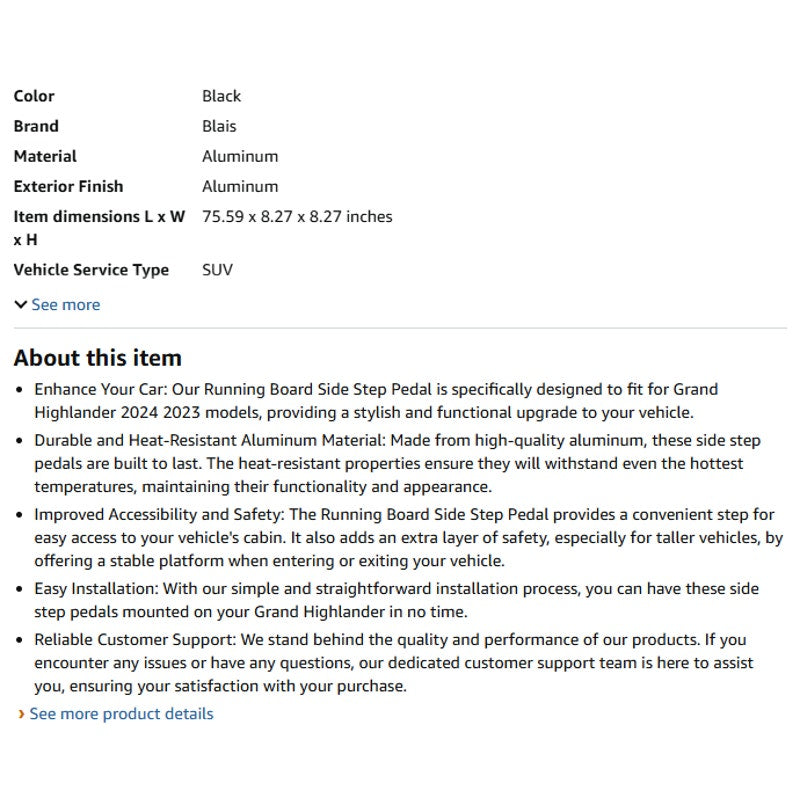Click the Easy Installation bullet text
This screenshot has height=800, width=800.
pyautogui.click(x=396, y=600)
